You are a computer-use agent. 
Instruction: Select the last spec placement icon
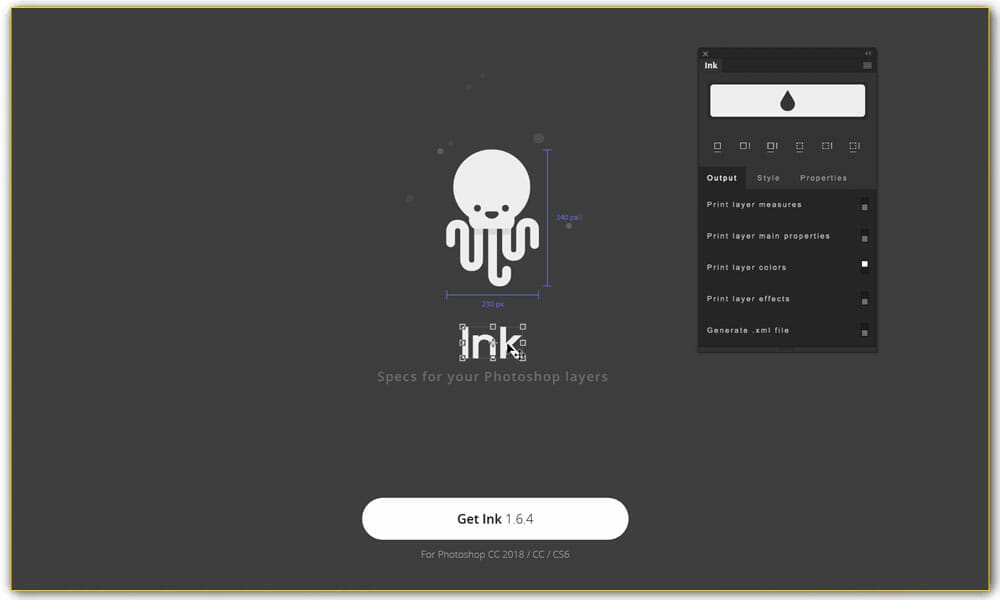854,145
